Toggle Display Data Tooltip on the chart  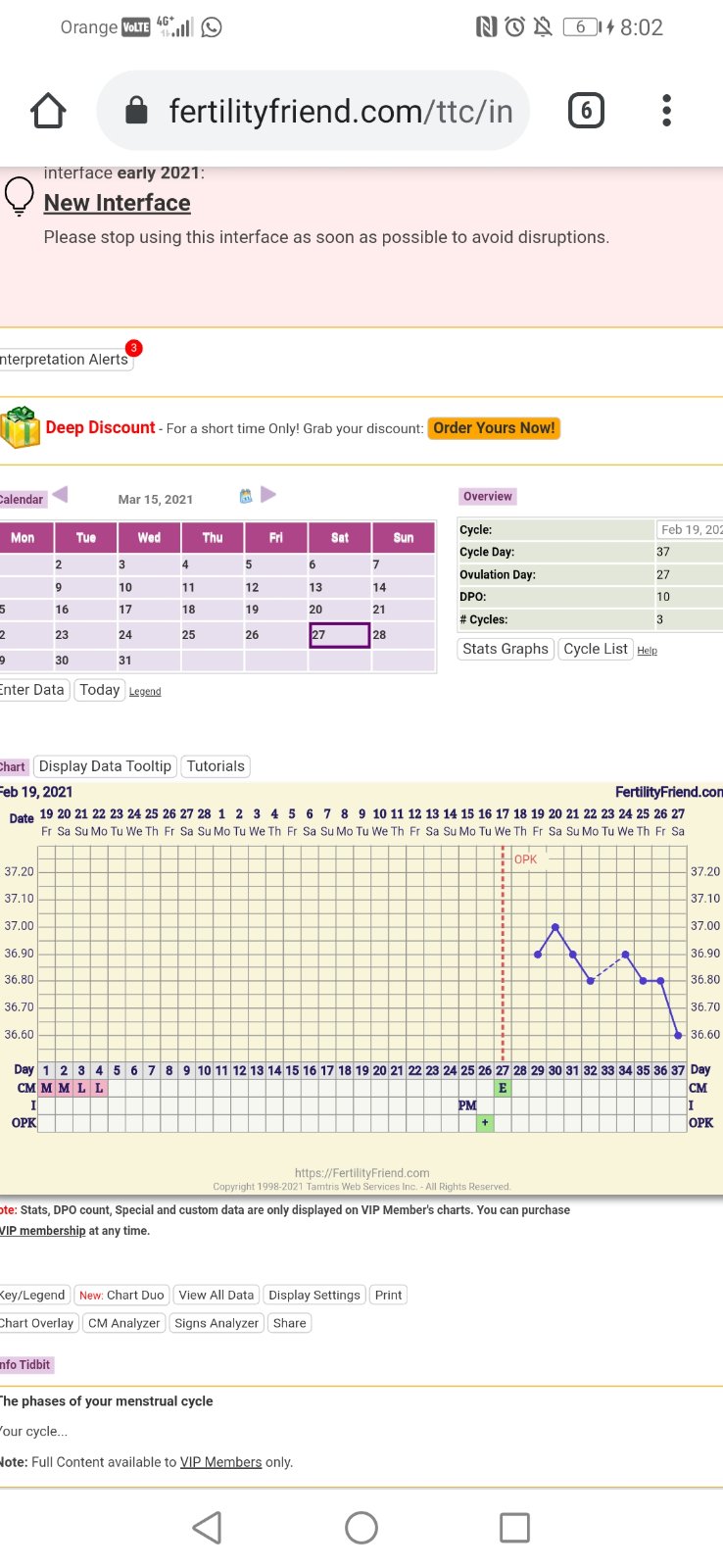coord(105,766)
